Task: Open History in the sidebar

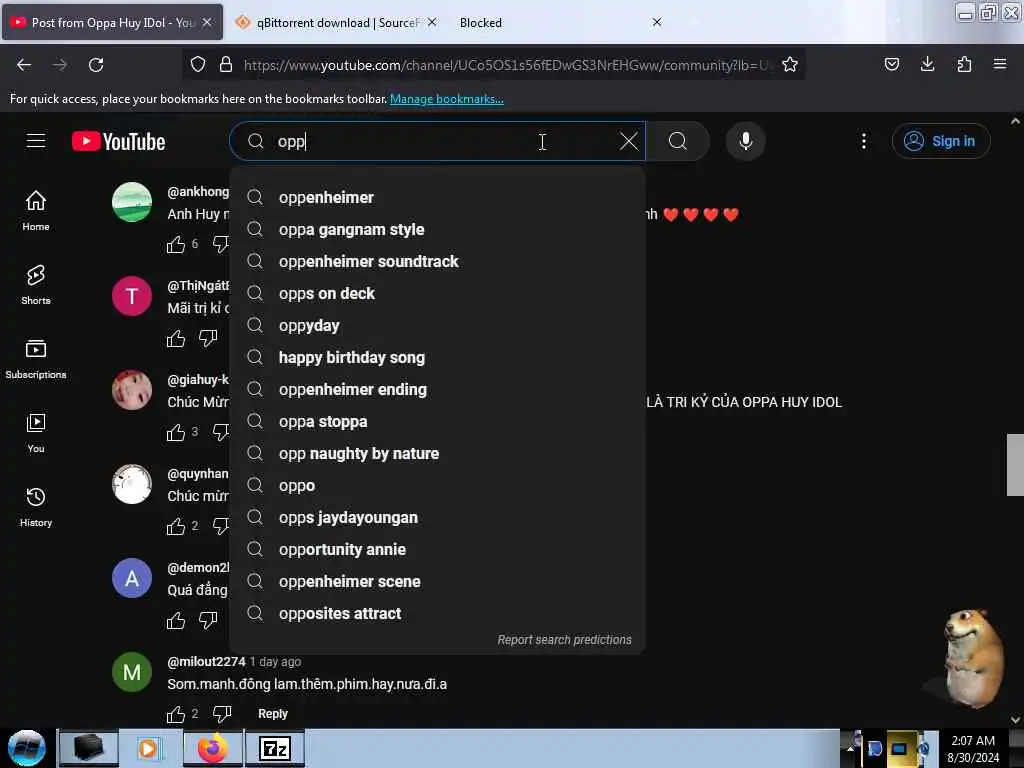Action: (x=36, y=507)
